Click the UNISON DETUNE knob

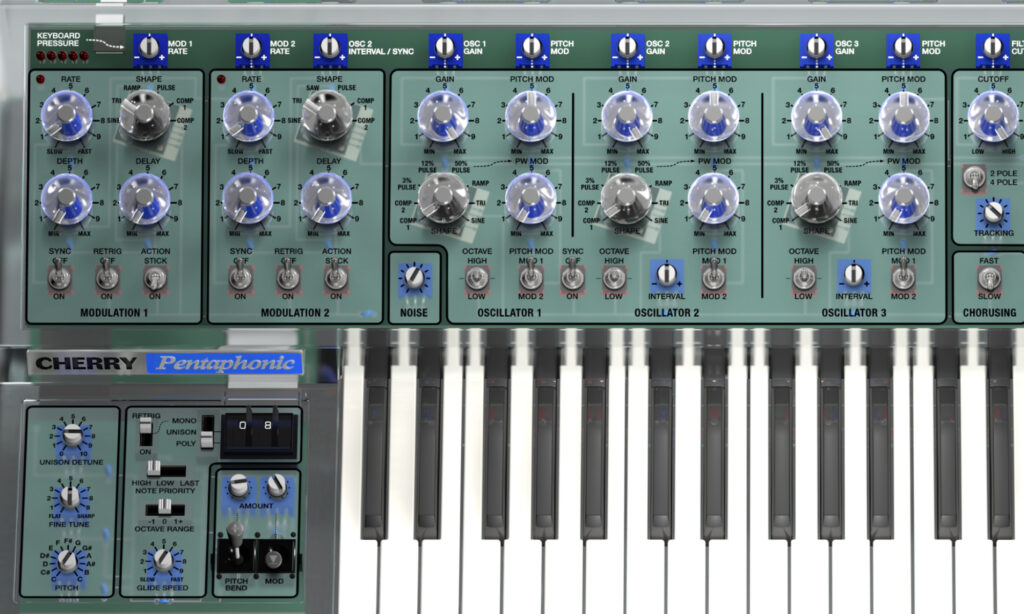(x=72, y=434)
